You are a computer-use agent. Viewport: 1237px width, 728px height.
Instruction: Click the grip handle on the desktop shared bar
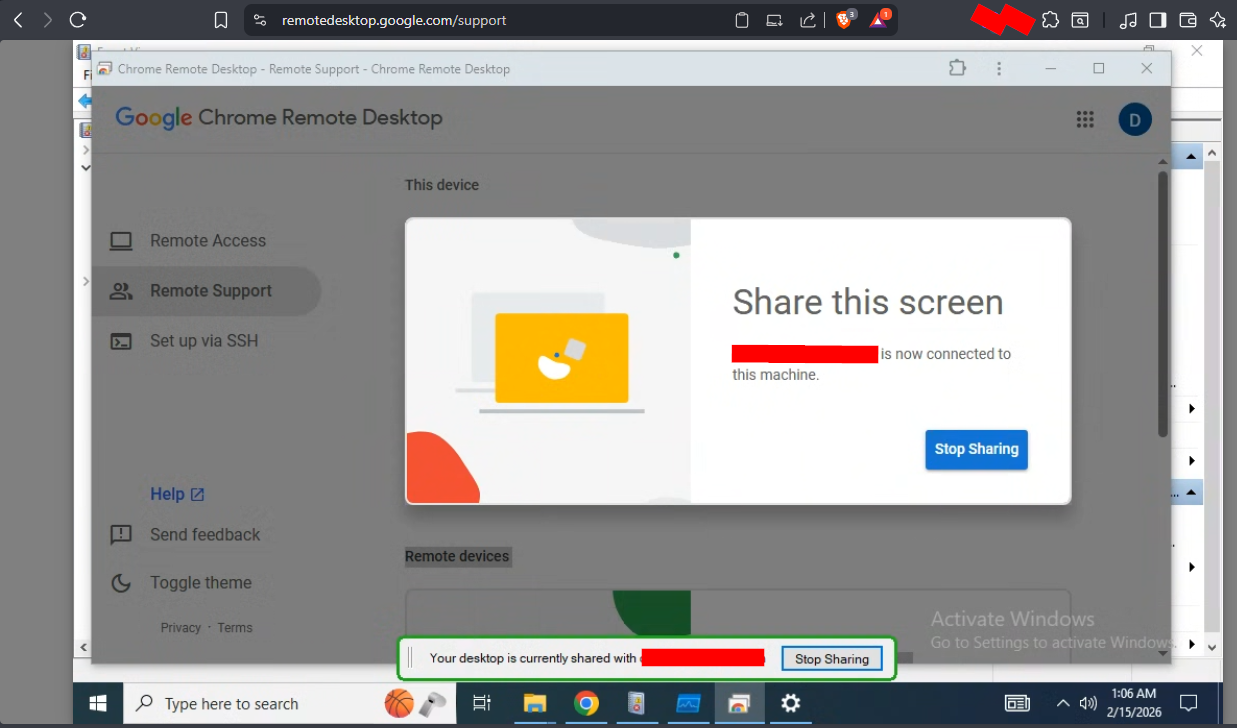pos(410,658)
